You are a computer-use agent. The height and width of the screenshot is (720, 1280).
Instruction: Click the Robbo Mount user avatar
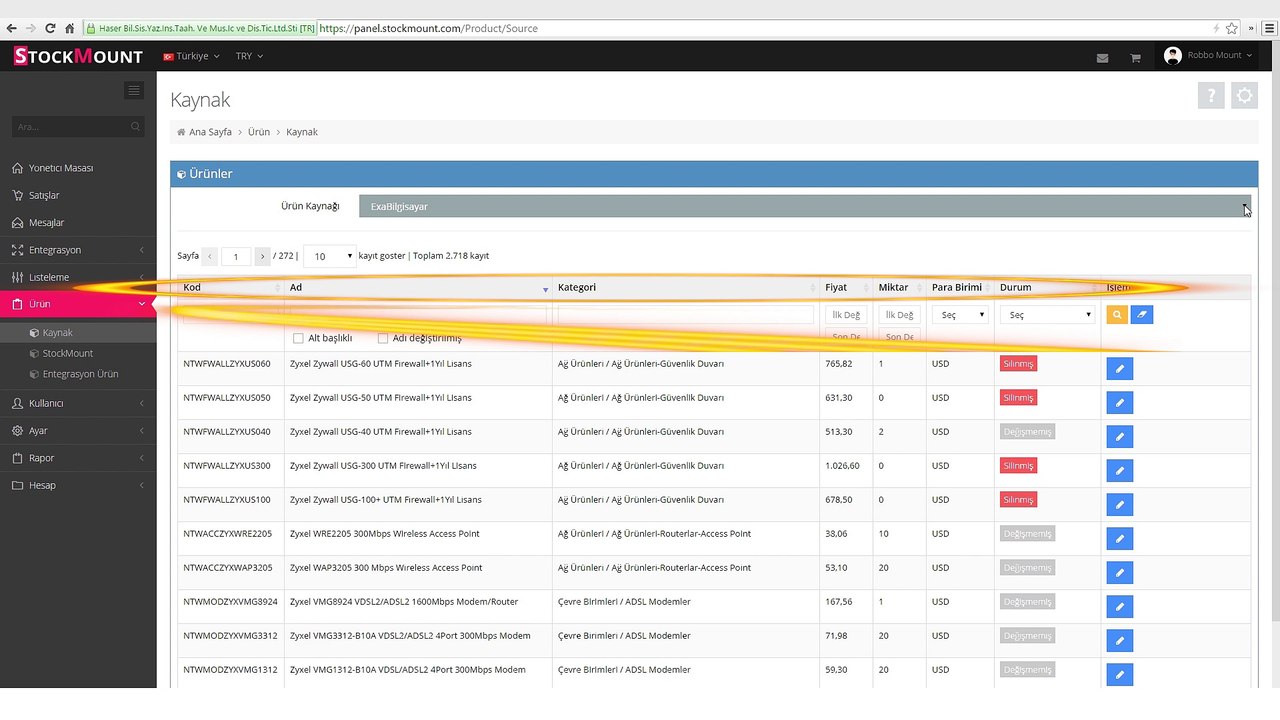click(1173, 56)
